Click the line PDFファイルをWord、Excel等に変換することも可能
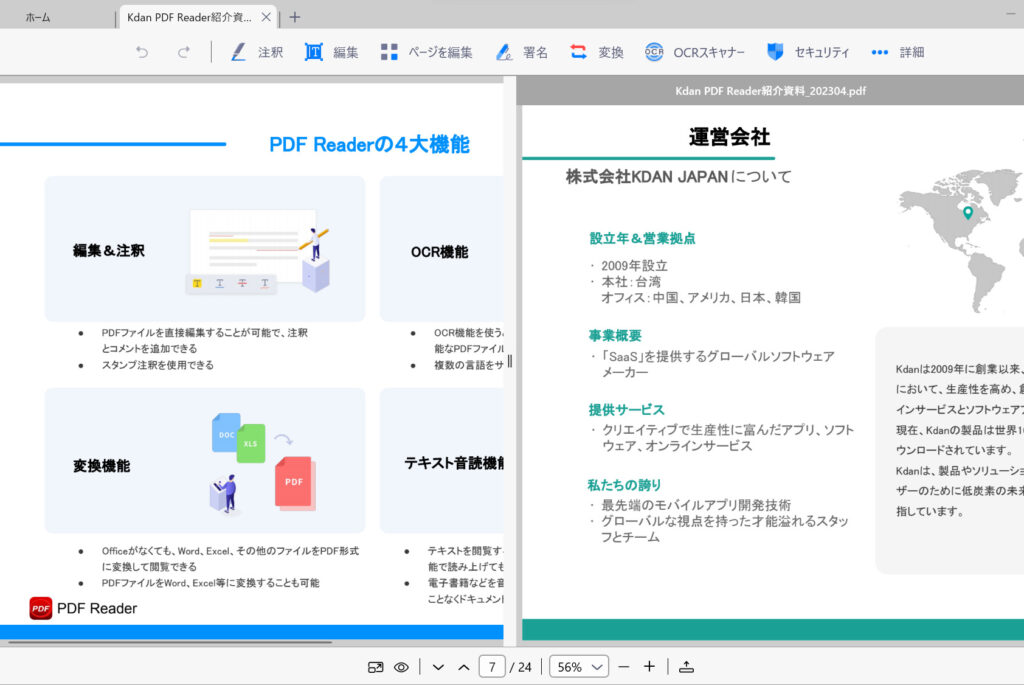The width and height of the screenshot is (1024, 685). (x=210, y=582)
